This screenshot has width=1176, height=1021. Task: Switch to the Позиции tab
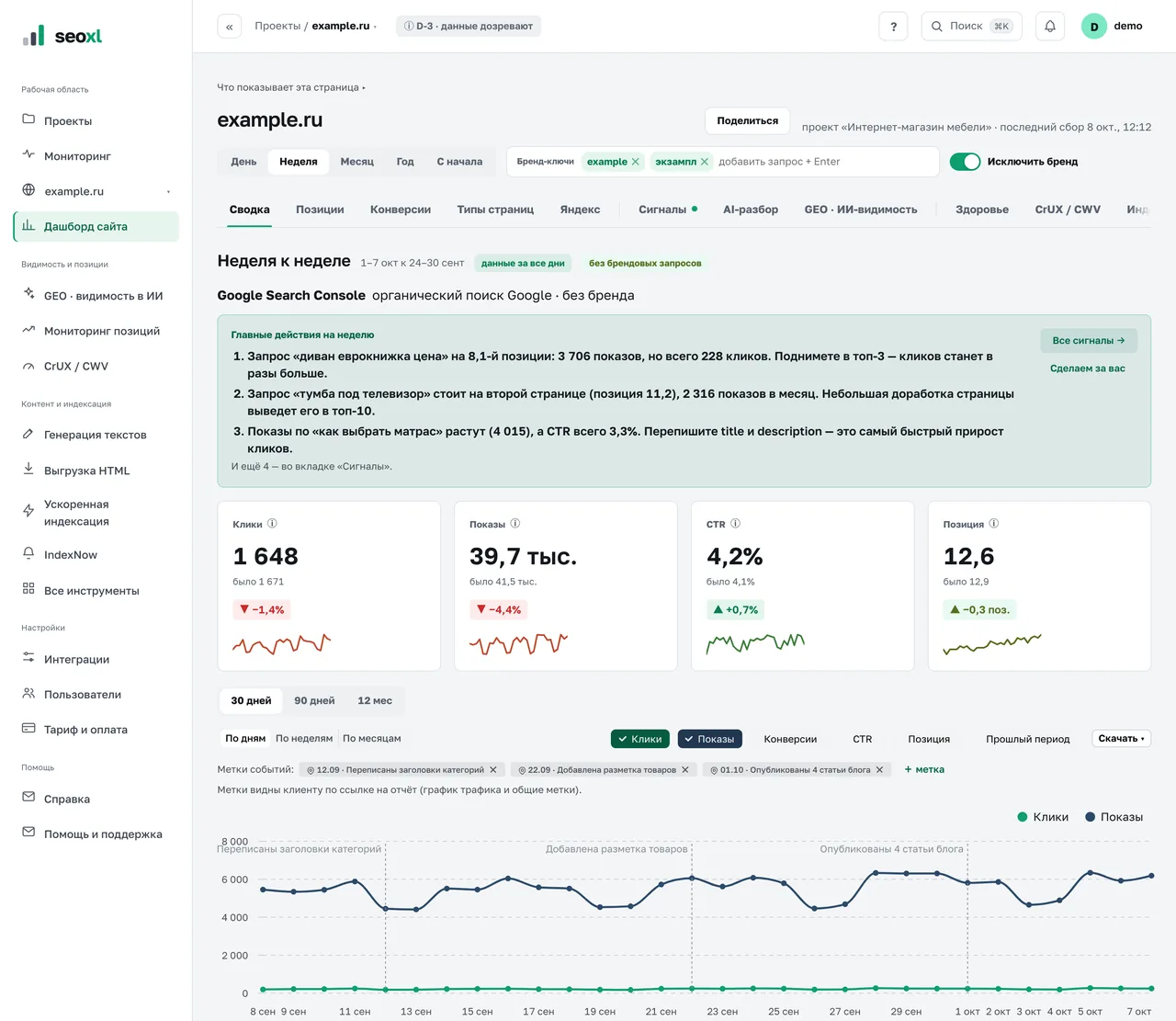tap(320, 210)
